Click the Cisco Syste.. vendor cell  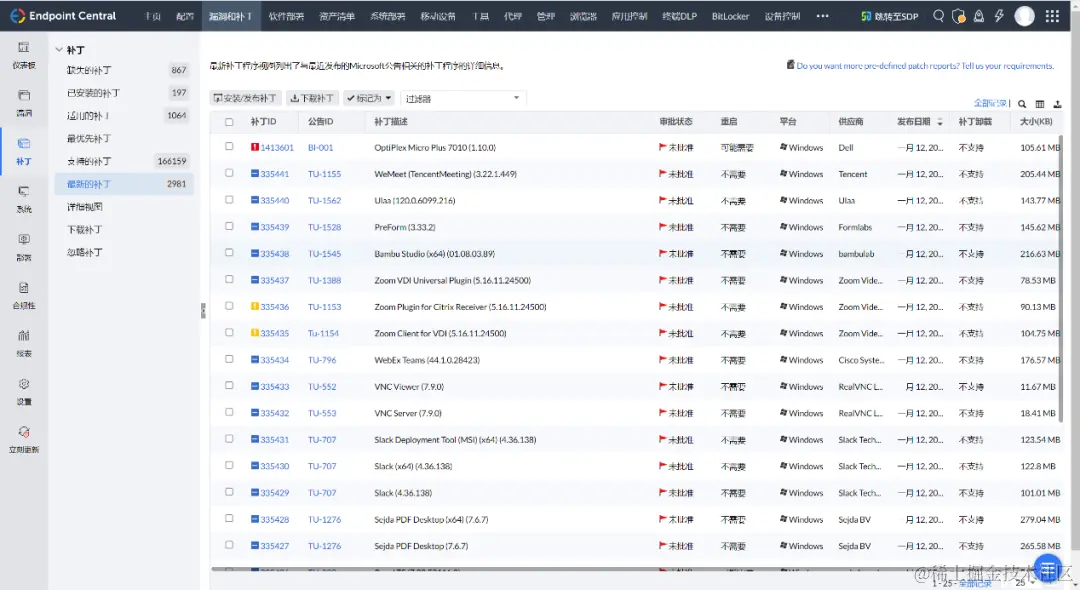click(861, 360)
